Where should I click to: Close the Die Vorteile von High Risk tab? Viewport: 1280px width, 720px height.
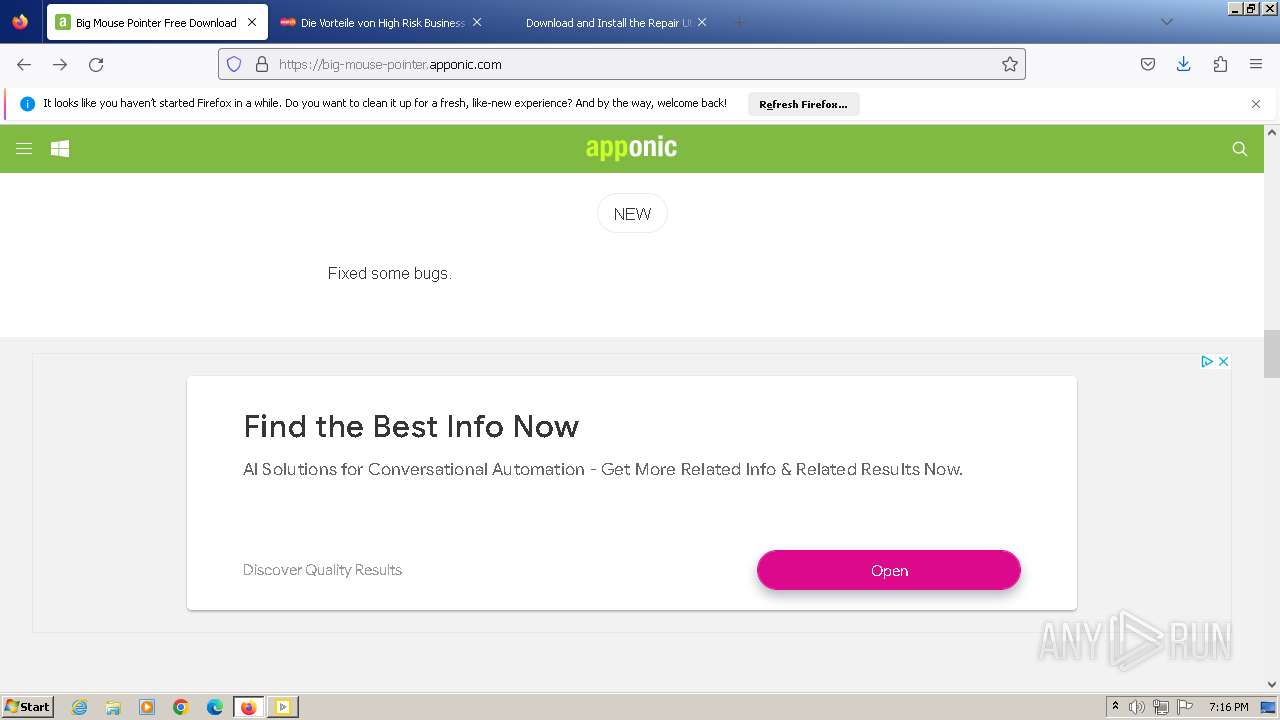coord(476,22)
